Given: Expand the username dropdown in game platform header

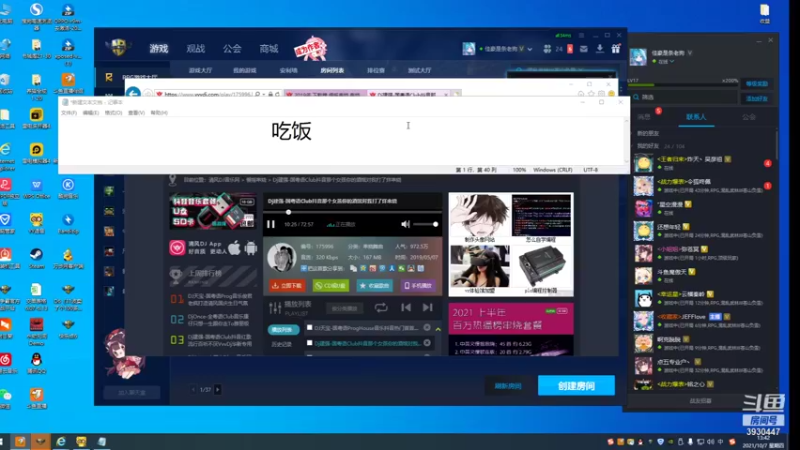Looking at the screenshot, I should point(530,49).
